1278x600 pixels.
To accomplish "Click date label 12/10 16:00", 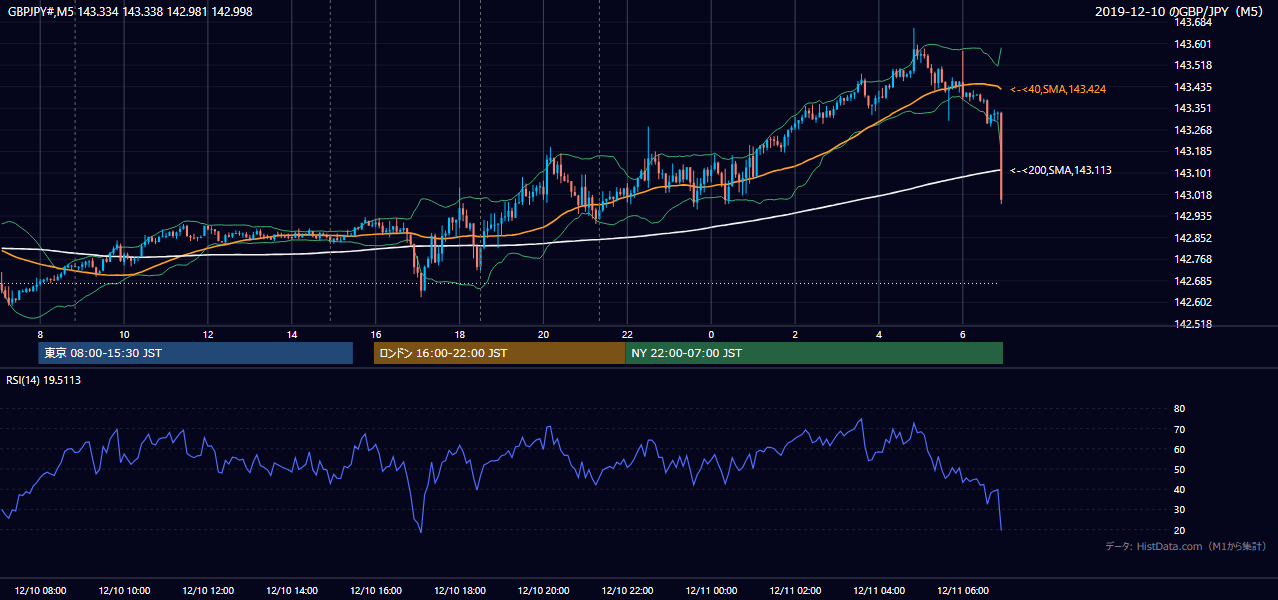I will (376, 591).
